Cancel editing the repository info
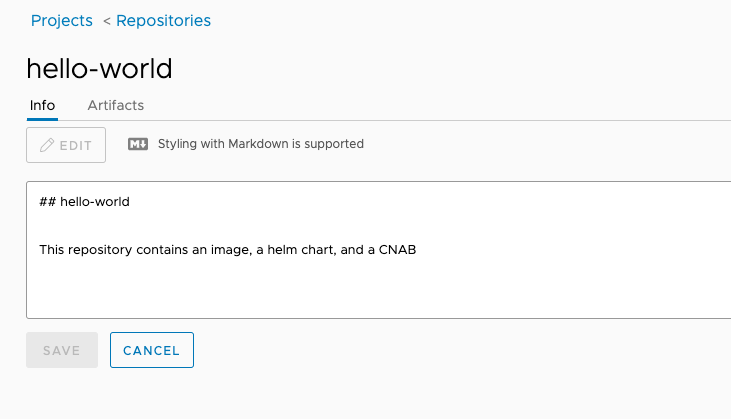 (151, 350)
